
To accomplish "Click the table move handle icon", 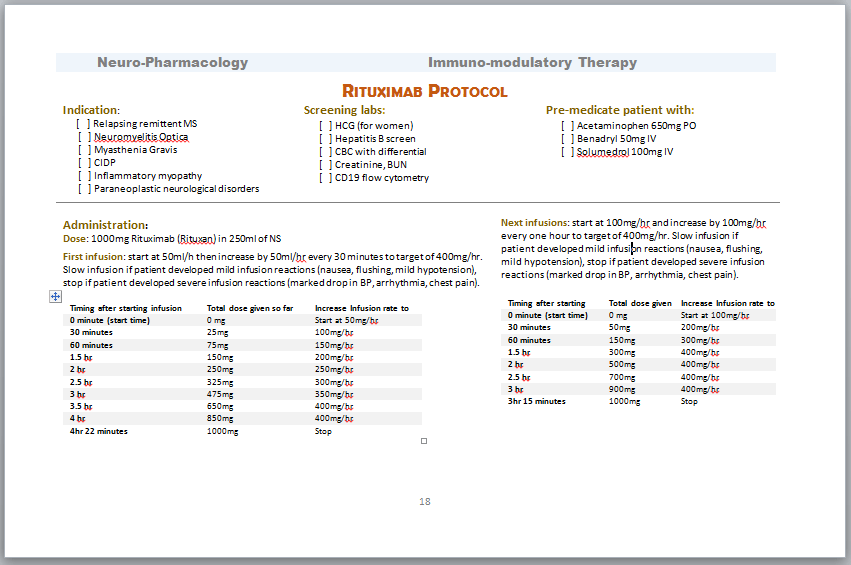I will (x=55, y=297).
